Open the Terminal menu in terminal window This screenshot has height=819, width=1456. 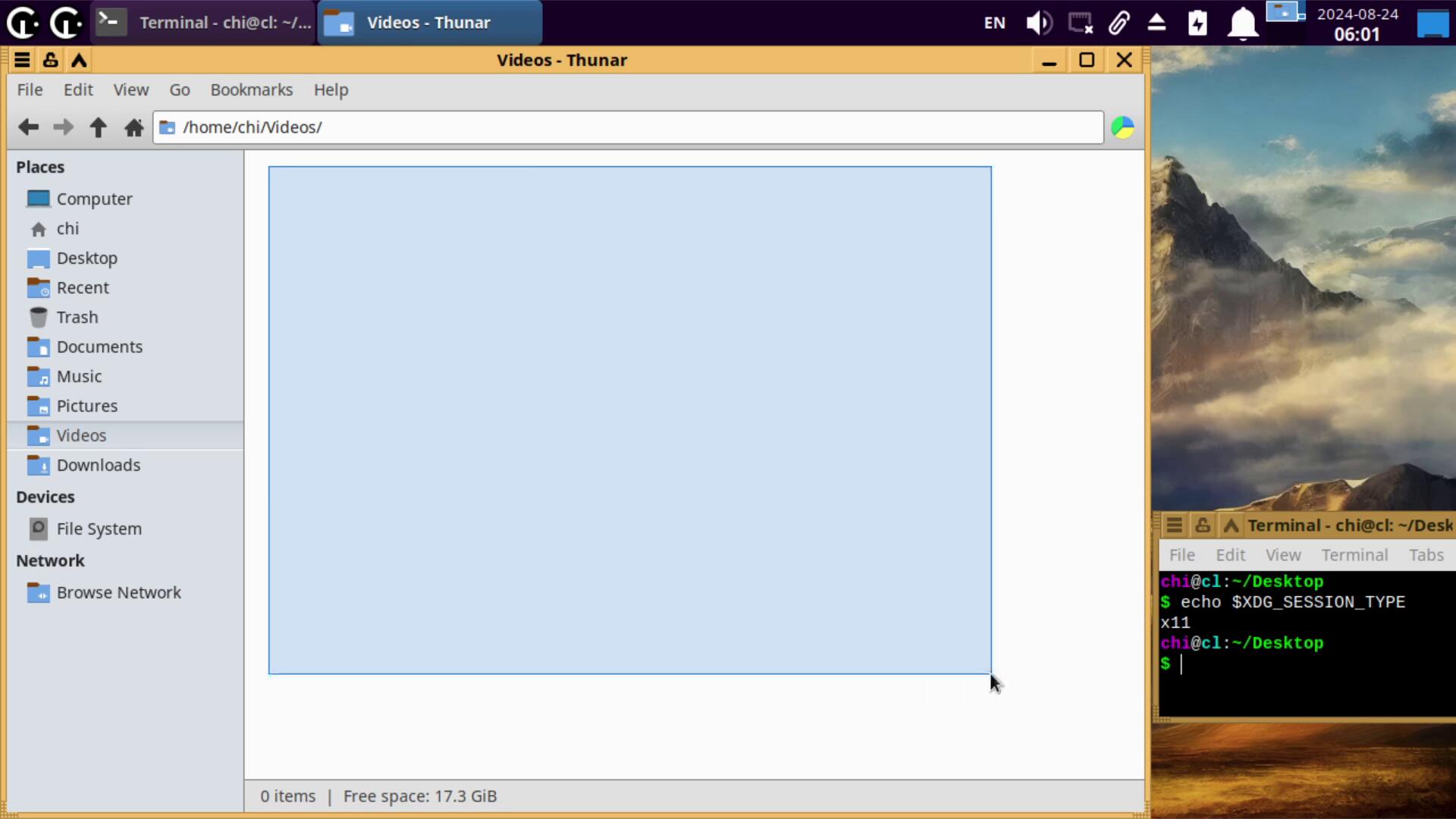1354,555
